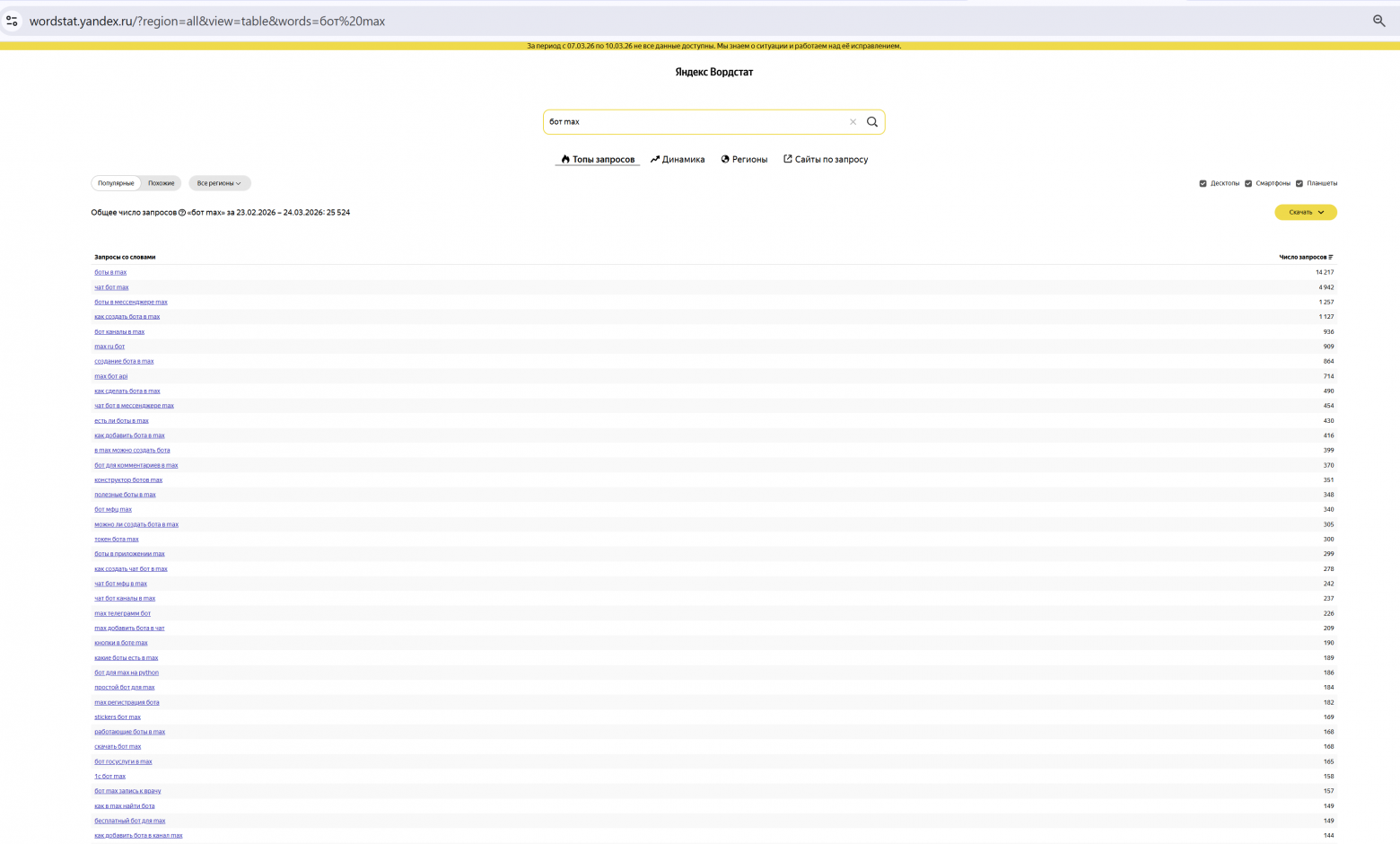This screenshot has height=844, width=1400.
Task: Open the "max ru бот" query link
Action: tap(109, 347)
